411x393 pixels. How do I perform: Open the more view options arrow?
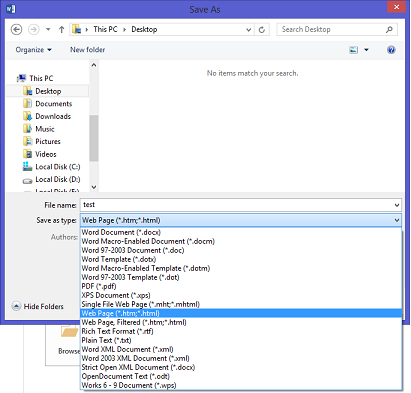[366, 50]
